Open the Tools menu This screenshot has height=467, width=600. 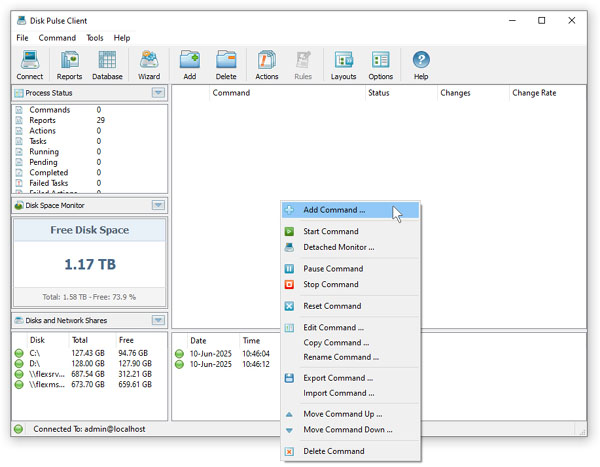click(x=95, y=38)
